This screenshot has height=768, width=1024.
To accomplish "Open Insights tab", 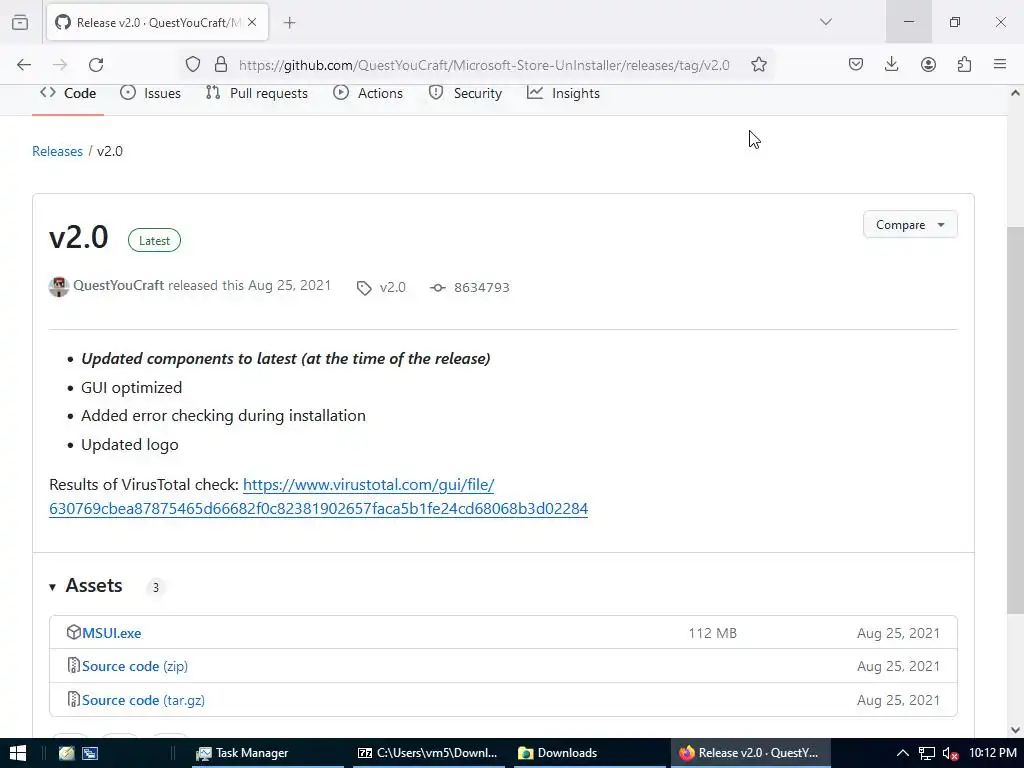I will [564, 93].
